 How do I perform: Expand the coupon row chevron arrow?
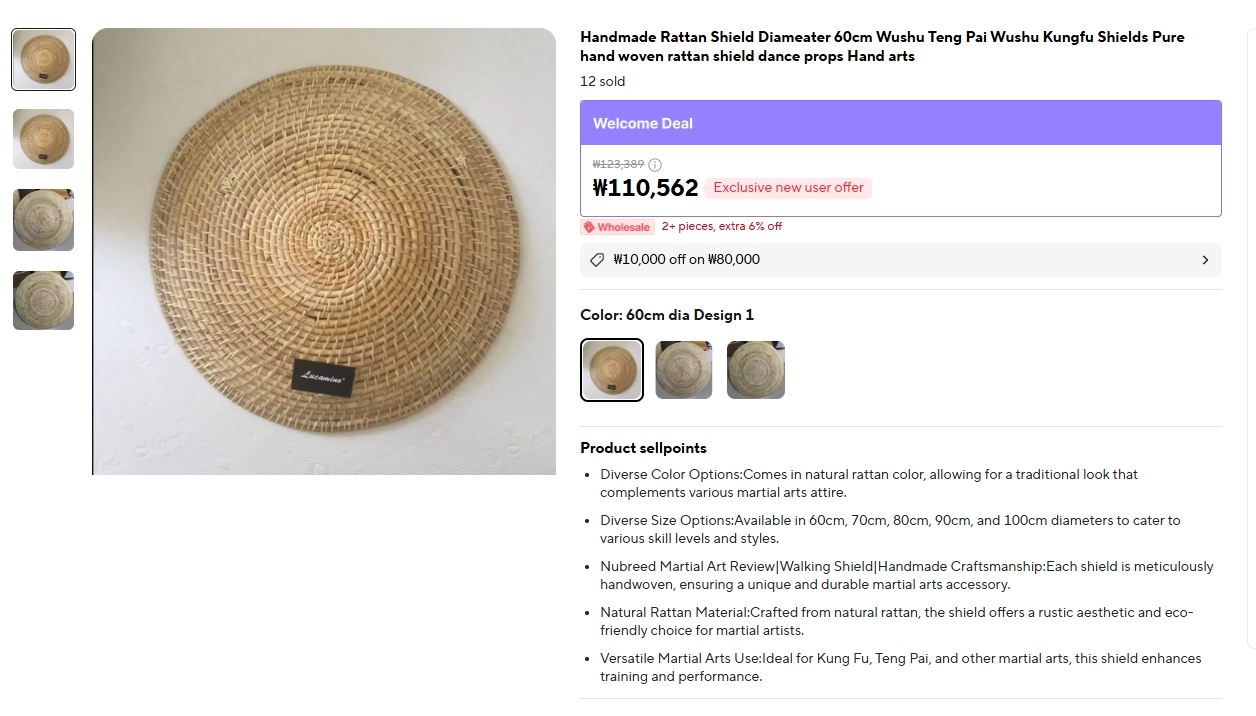pyautogui.click(x=1205, y=260)
